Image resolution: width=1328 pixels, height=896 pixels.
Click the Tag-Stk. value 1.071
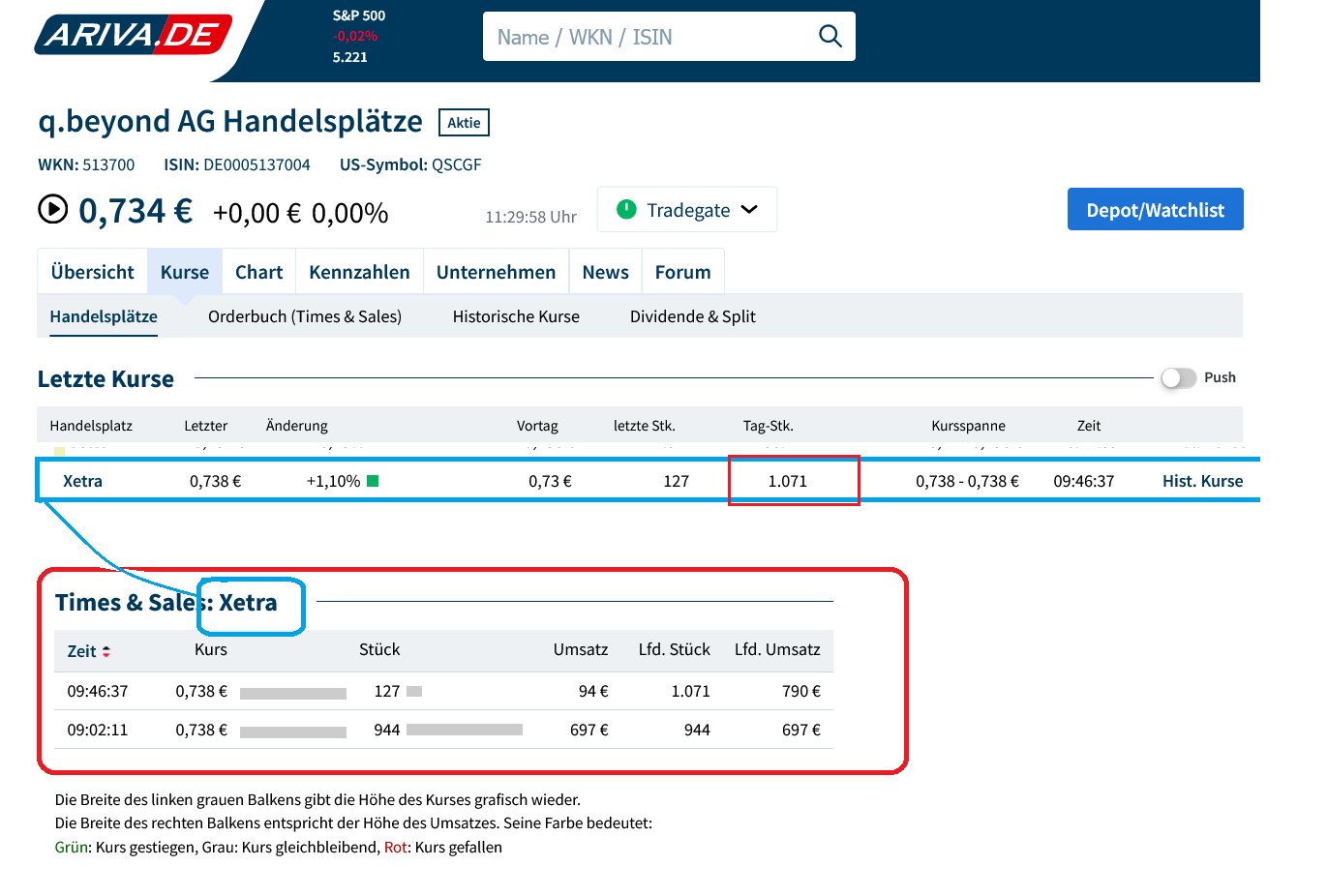pos(788,481)
